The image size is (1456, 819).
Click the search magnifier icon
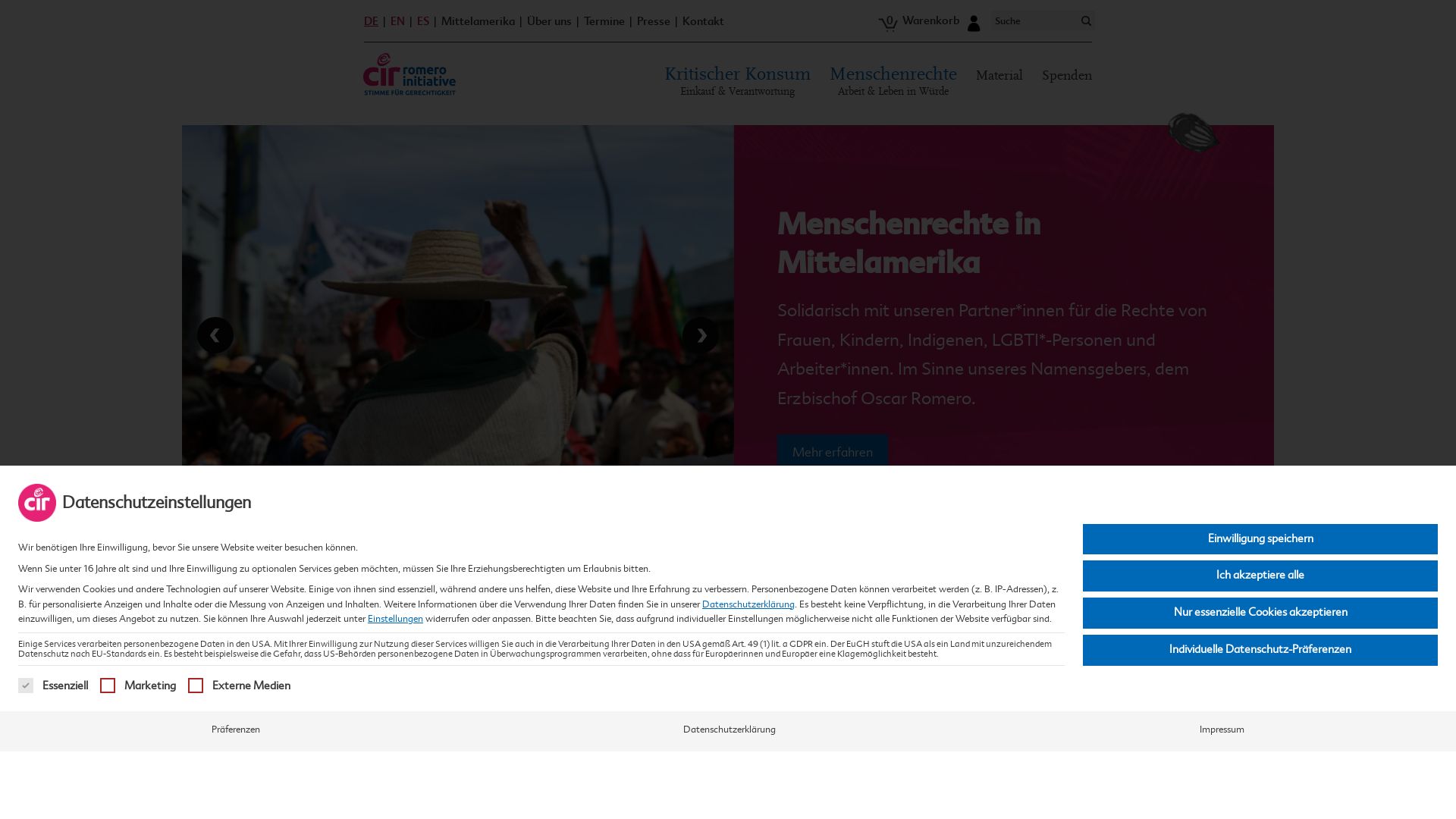pyautogui.click(x=1086, y=21)
